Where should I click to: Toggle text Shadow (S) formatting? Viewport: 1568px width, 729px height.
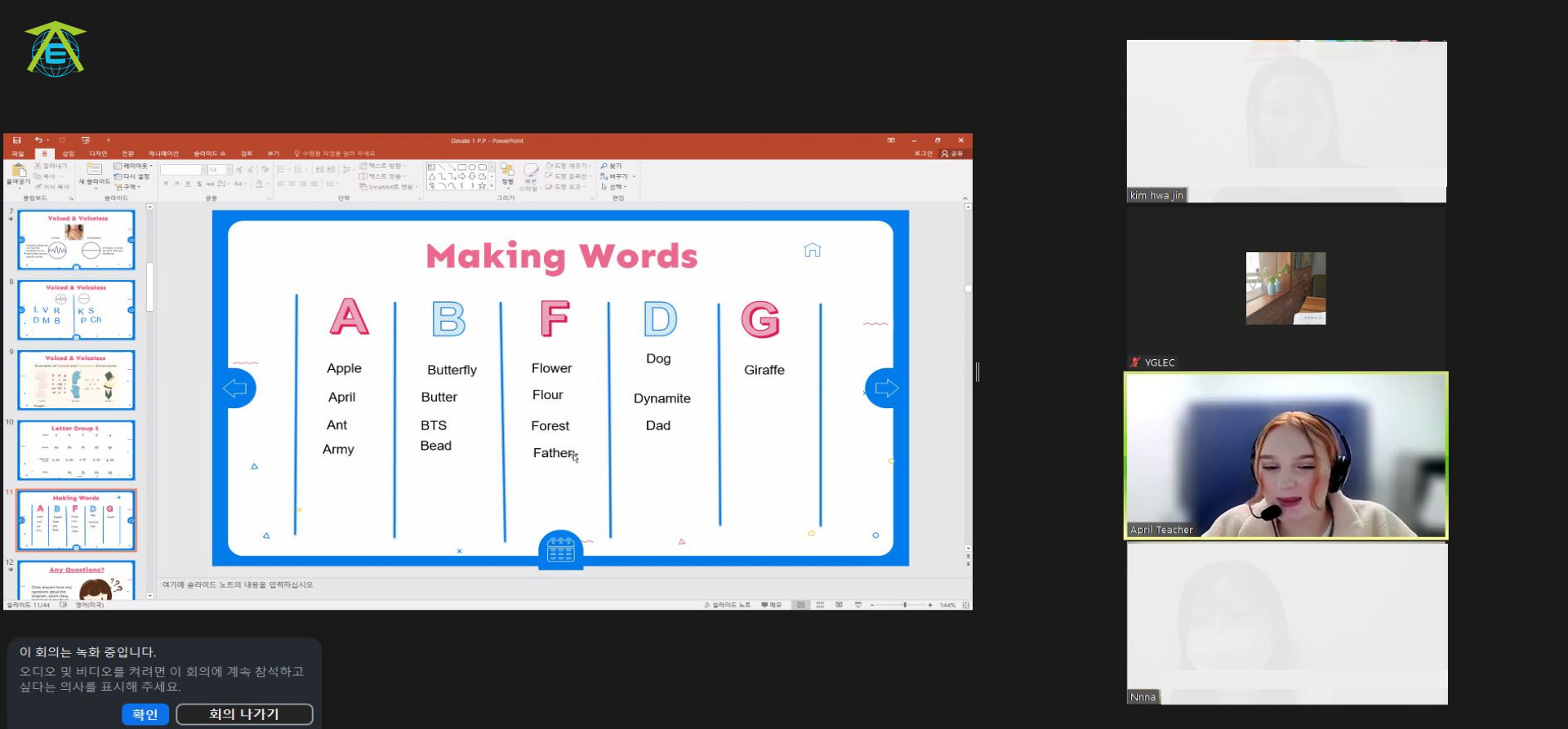[199, 184]
